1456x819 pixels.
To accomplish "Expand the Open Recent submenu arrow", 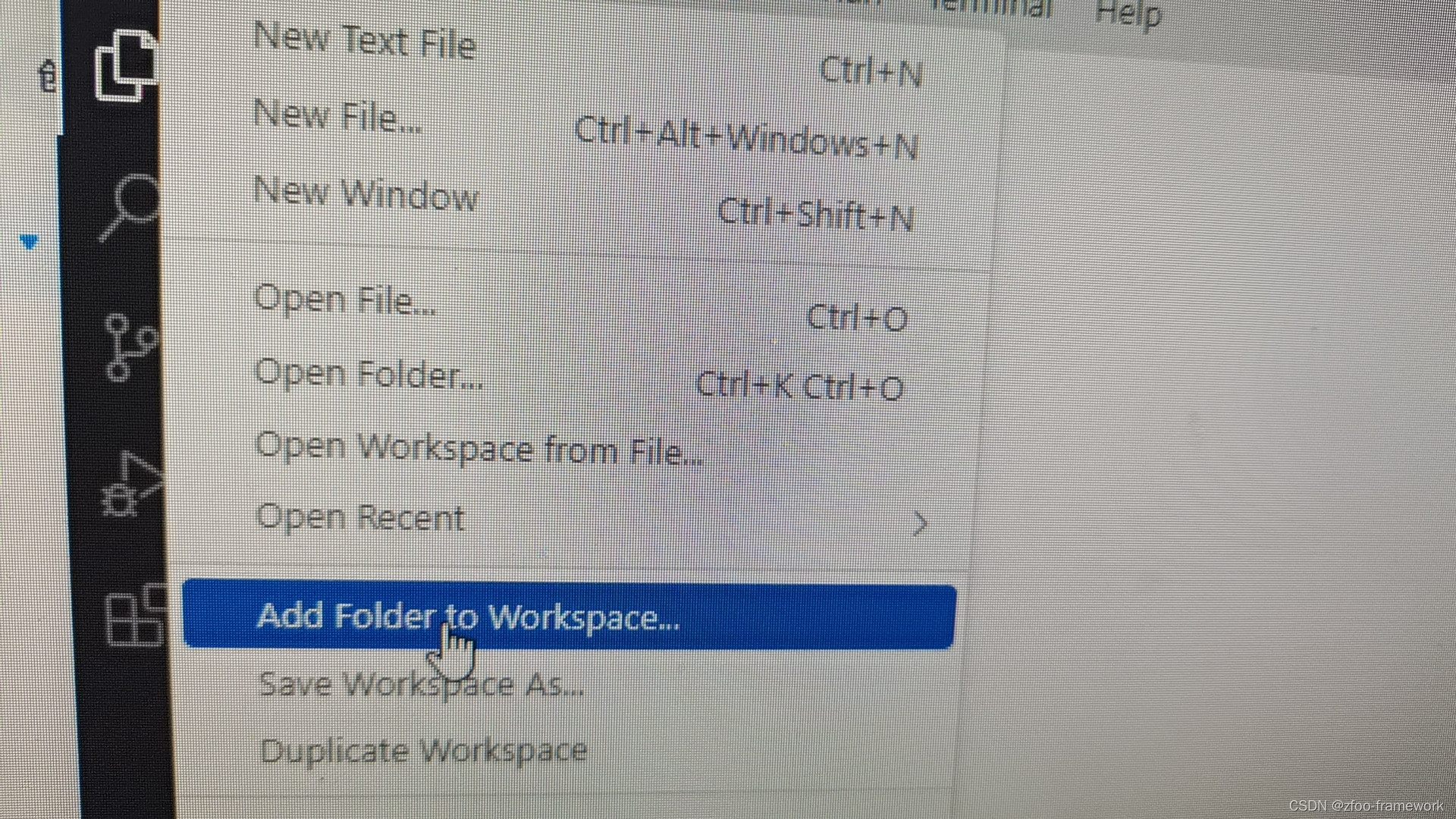I will click(920, 523).
